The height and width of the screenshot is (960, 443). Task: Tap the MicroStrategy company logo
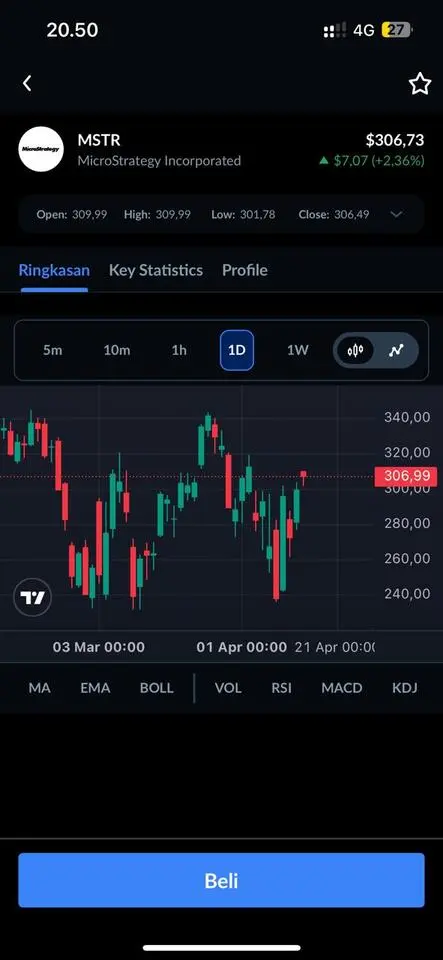click(41, 149)
